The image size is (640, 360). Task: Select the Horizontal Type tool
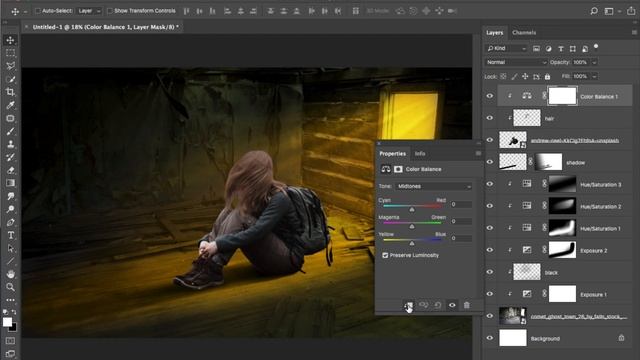click(11, 235)
